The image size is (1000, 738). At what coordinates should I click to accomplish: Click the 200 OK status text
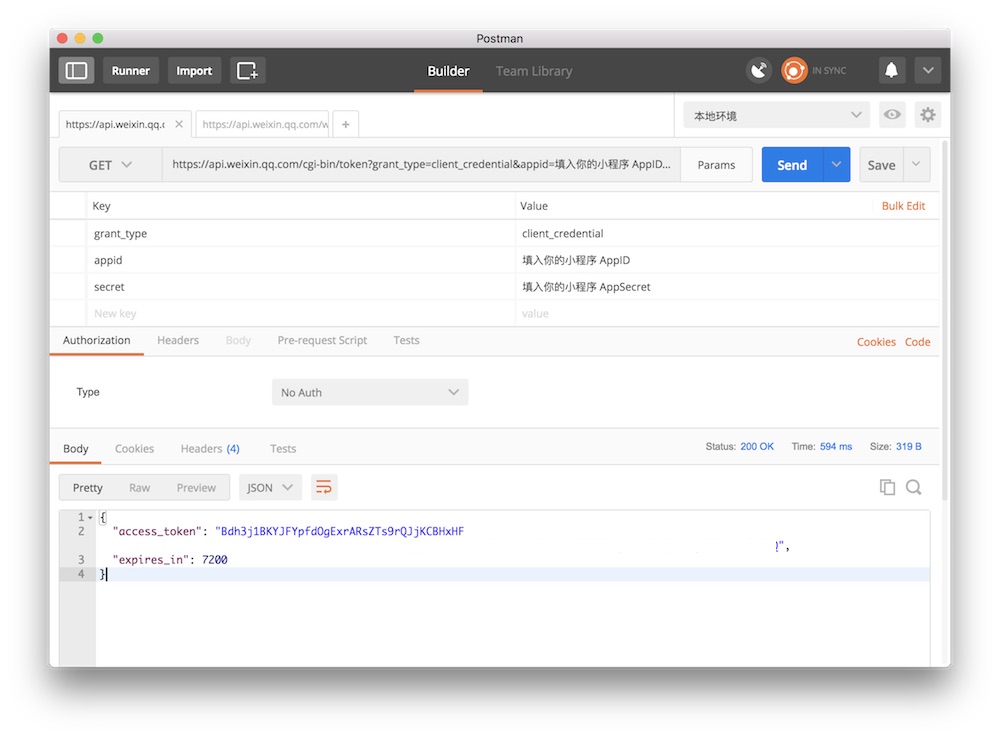[757, 446]
